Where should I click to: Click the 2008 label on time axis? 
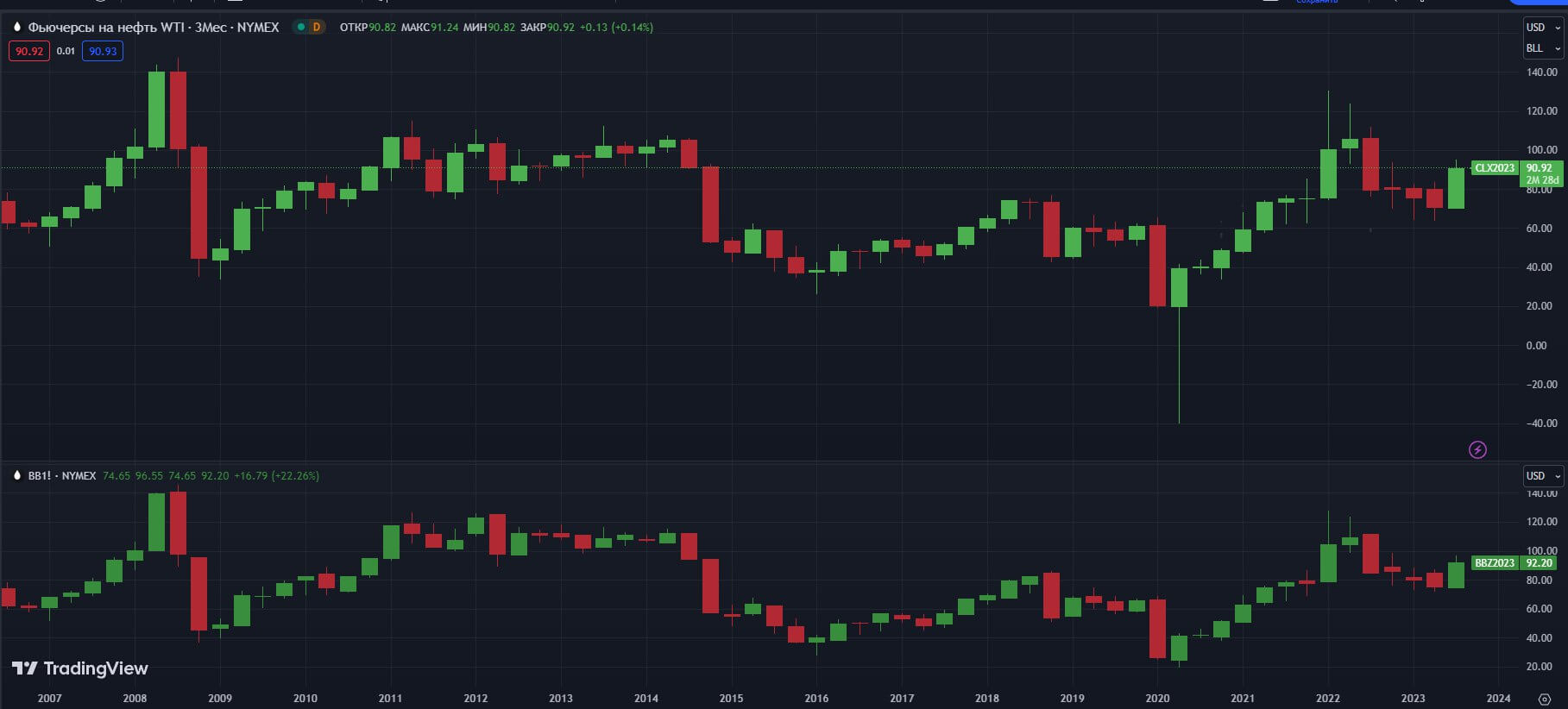coord(135,699)
